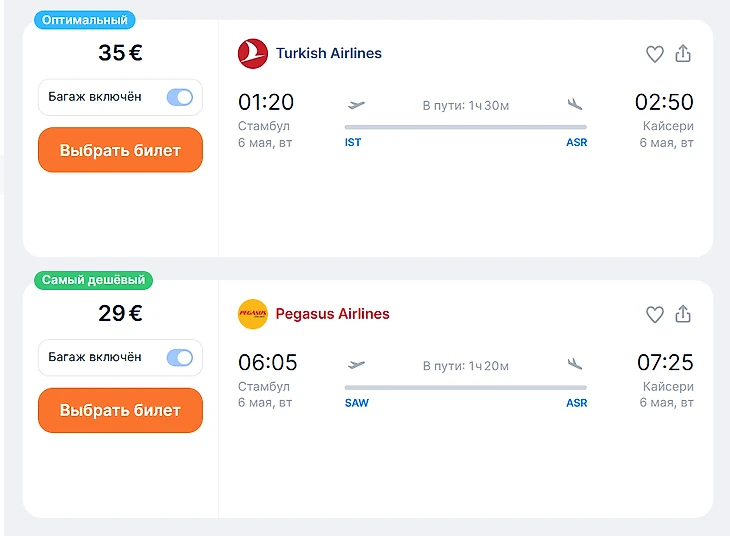Click the Turkish Airlines logo icon
730x536 pixels.
[253, 54]
